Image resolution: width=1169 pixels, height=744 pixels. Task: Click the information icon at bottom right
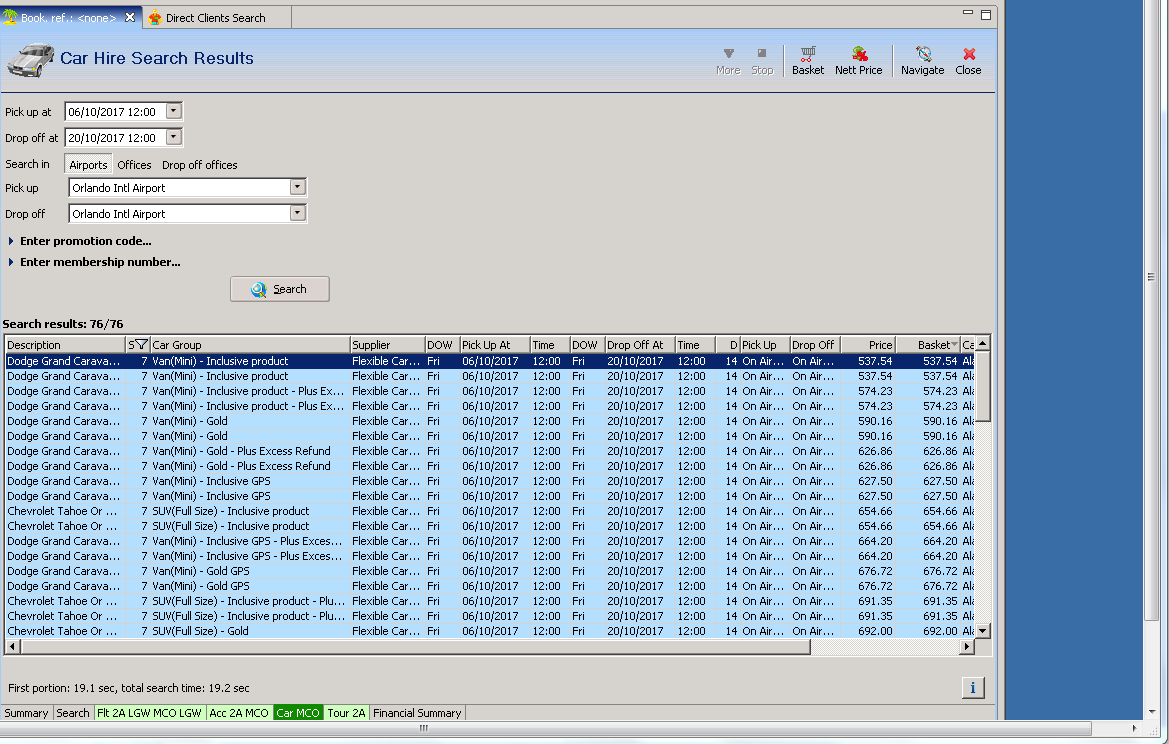click(972, 688)
